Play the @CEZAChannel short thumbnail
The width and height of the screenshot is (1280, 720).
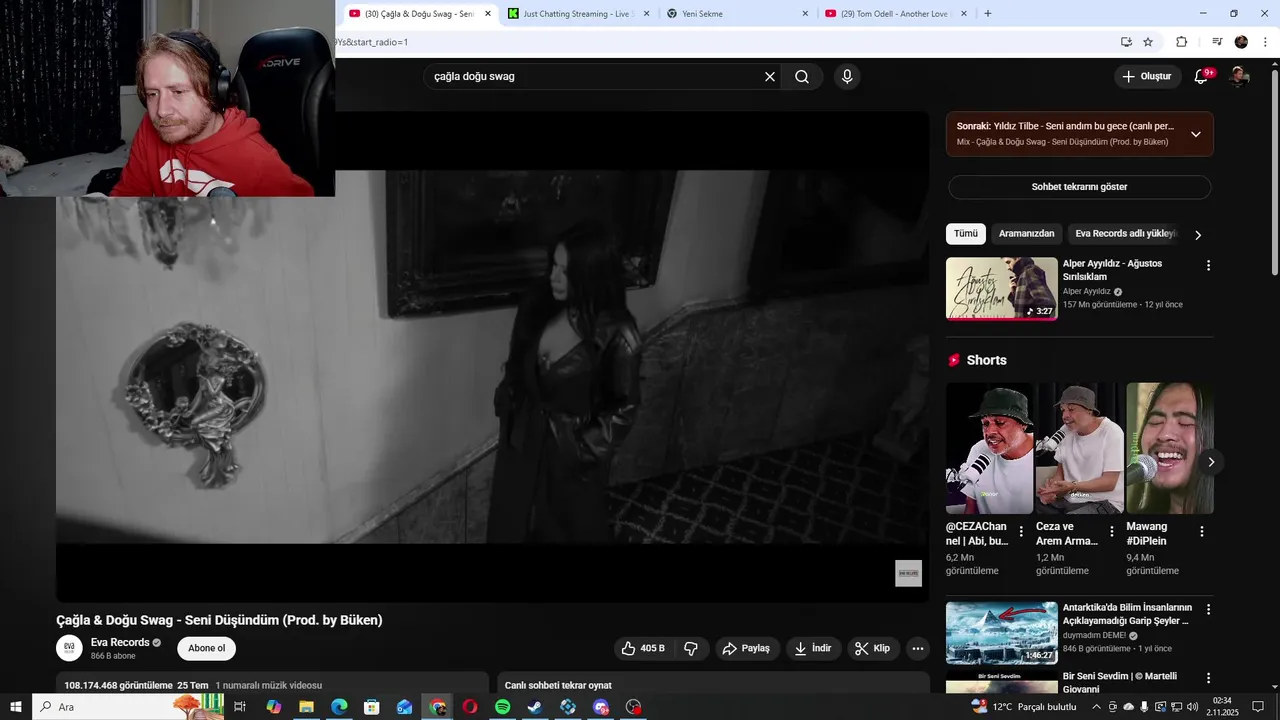click(x=990, y=448)
